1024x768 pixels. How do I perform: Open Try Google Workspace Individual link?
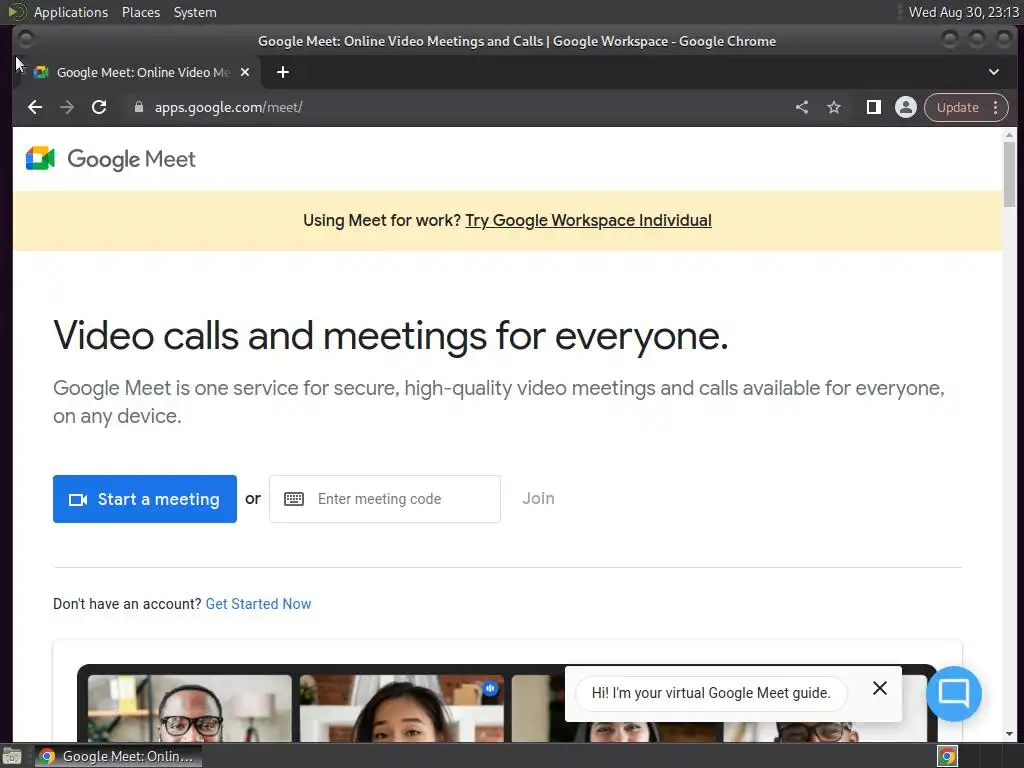coord(588,221)
